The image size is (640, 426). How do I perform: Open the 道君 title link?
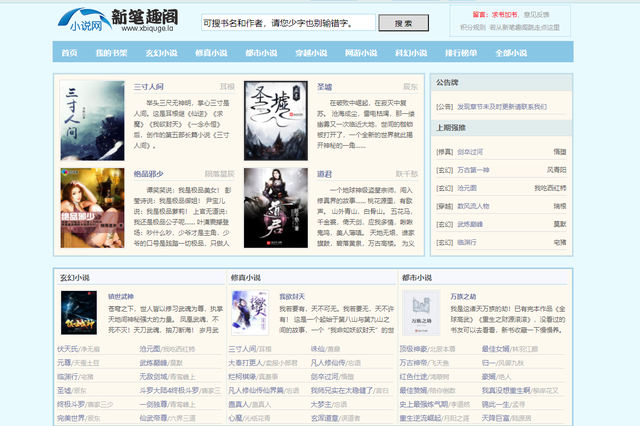(324, 174)
